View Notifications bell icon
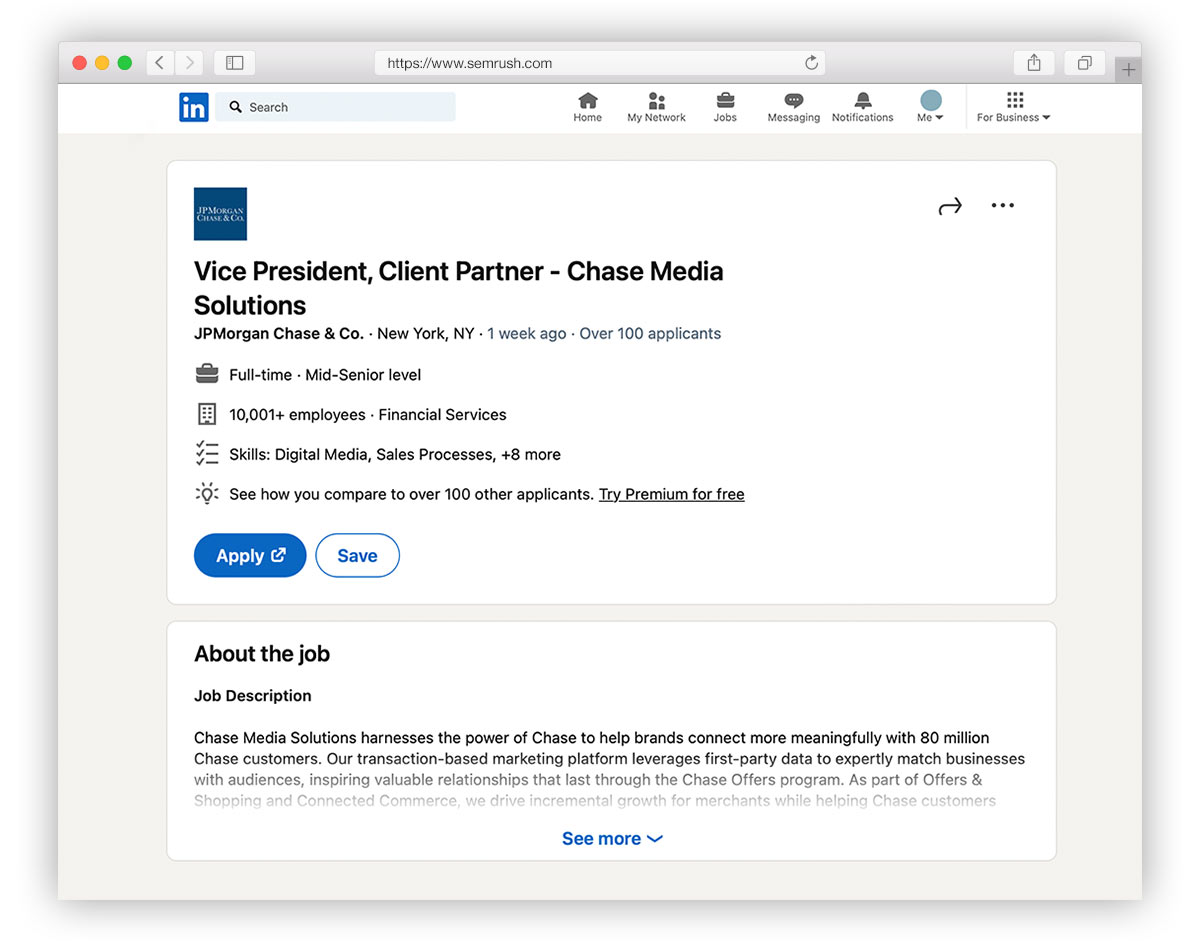The width and height of the screenshot is (1200, 941). point(862,101)
